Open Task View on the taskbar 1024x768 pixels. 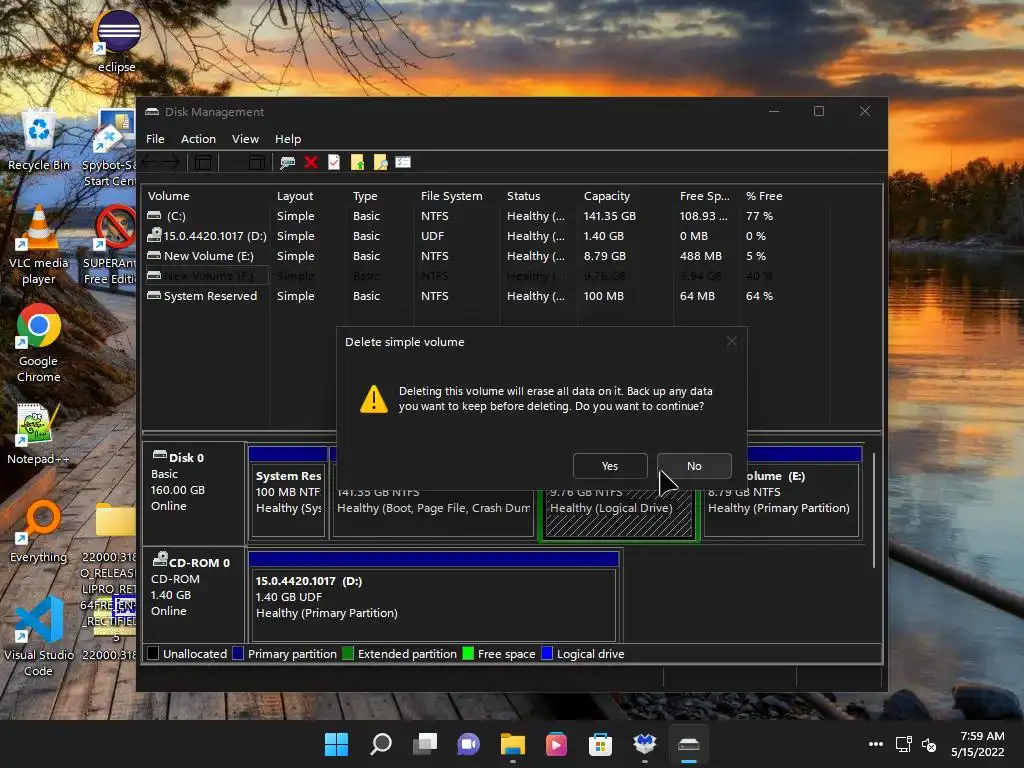pyautogui.click(x=424, y=744)
